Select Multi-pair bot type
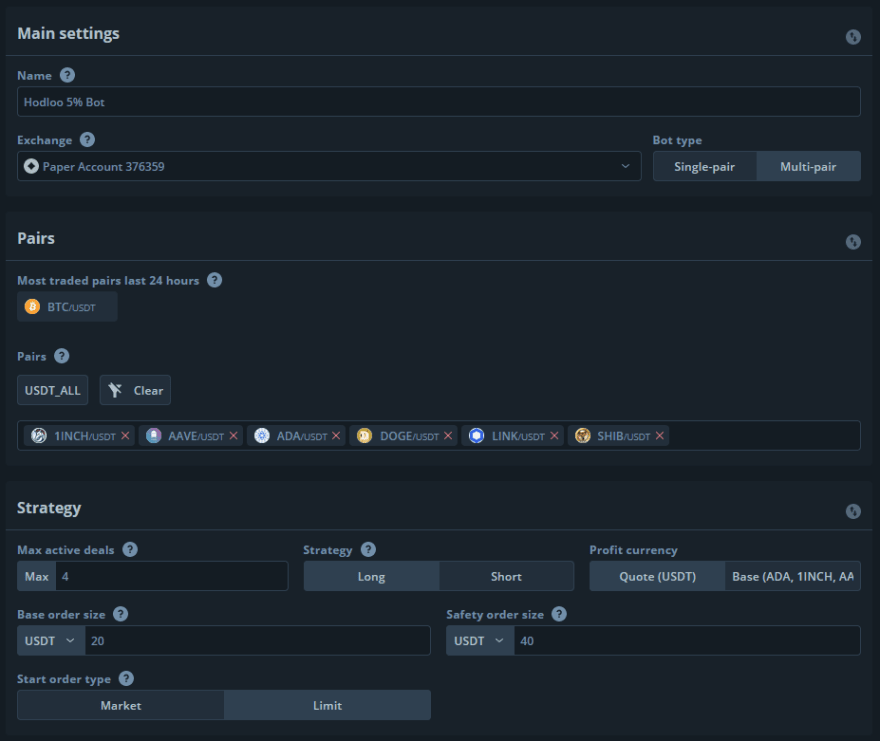The height and width of the screenshot is (741, 880). pos(808,166)
